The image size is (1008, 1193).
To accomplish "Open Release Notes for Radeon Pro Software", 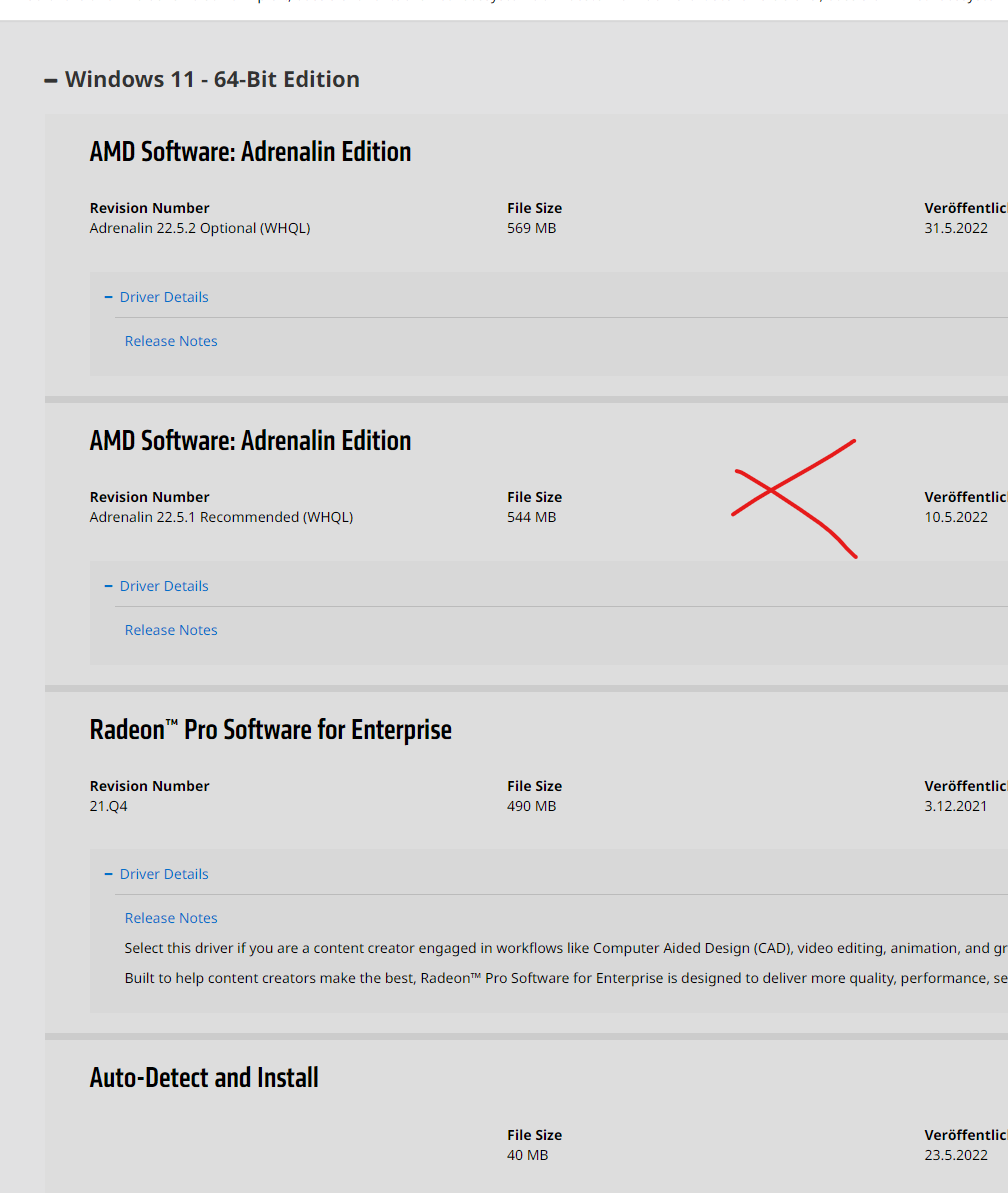I will tap(171, 918).
